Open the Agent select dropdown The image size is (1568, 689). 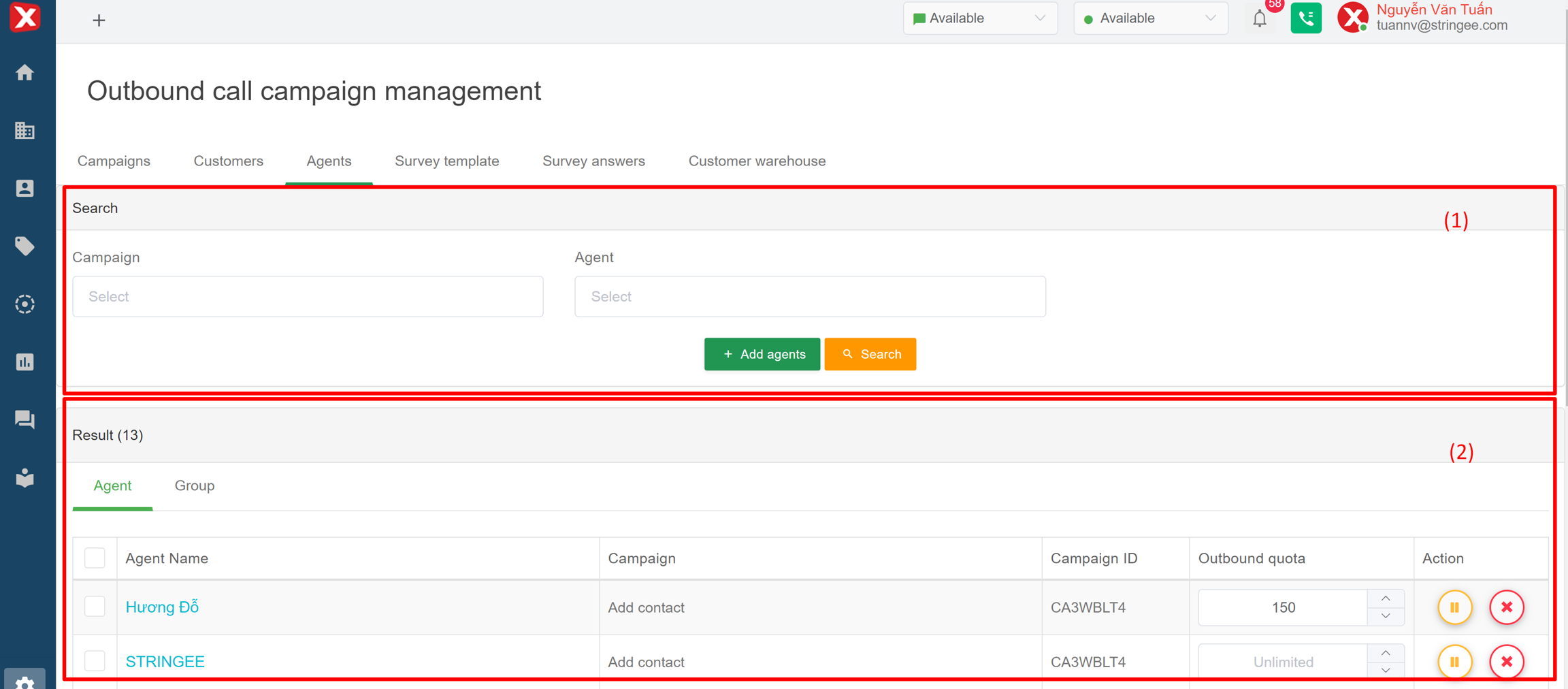810,296
